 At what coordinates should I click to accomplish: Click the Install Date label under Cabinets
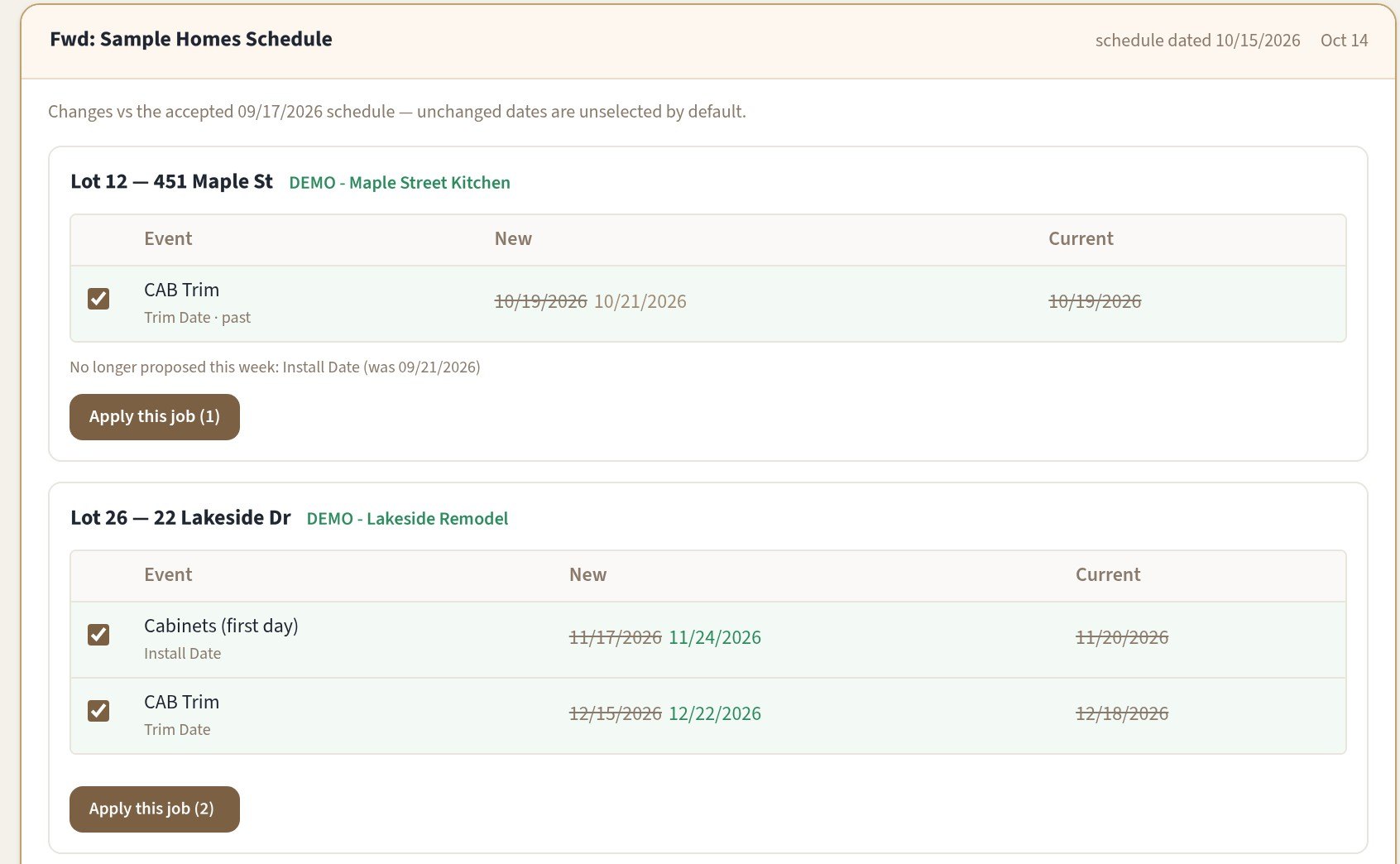(182, 654)
